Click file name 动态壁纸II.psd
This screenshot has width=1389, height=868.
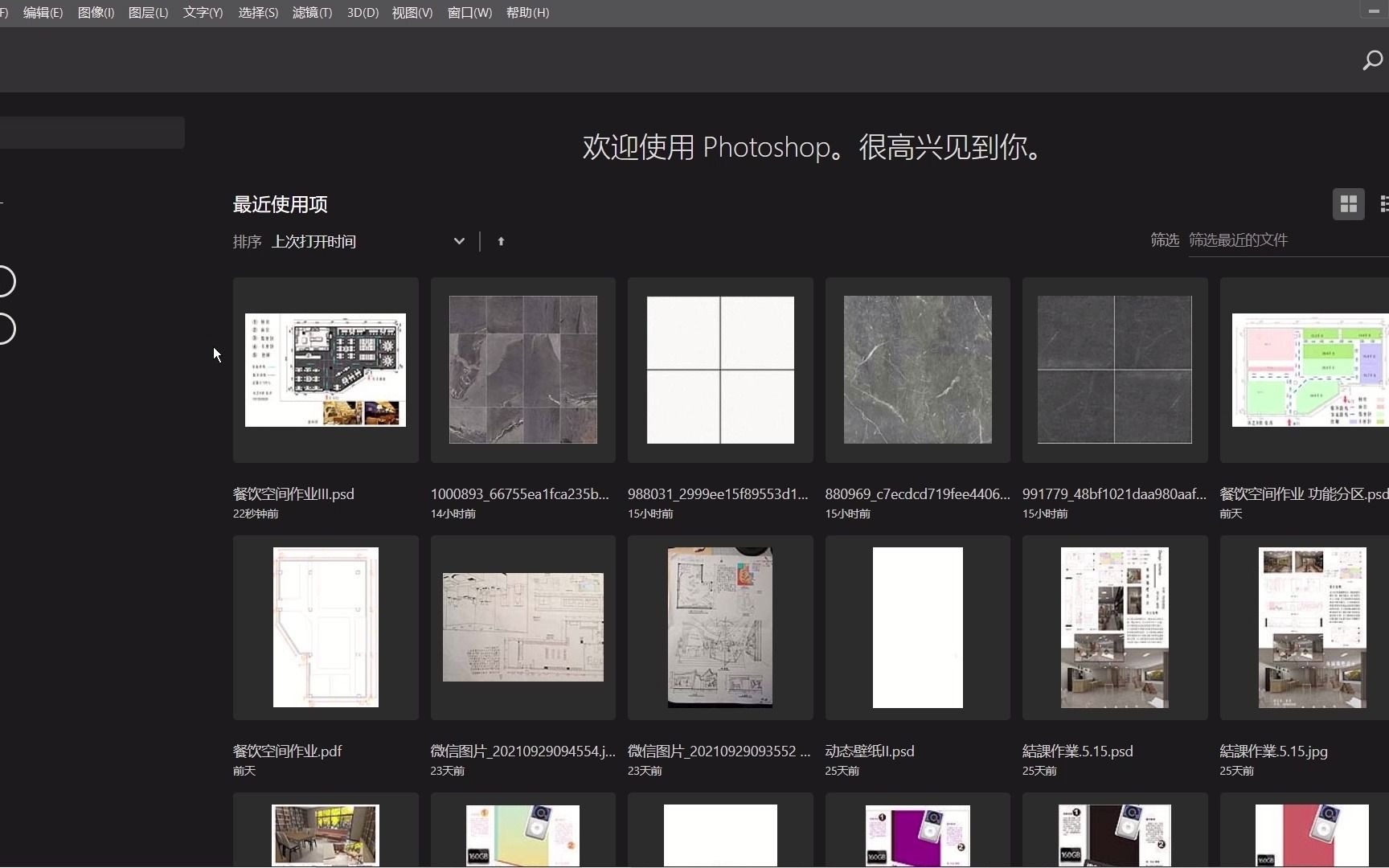click(870, 751)
